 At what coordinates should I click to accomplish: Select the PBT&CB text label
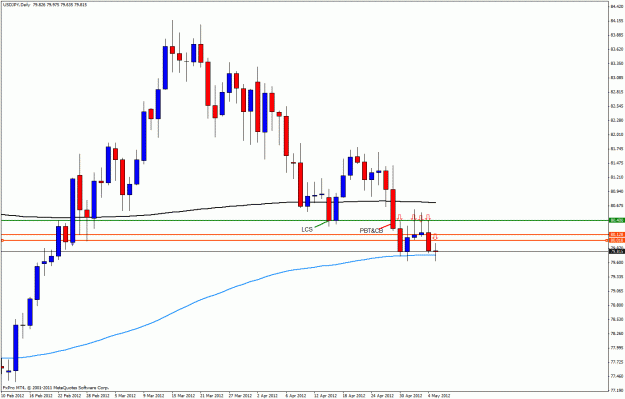click(x=371, y=230)
